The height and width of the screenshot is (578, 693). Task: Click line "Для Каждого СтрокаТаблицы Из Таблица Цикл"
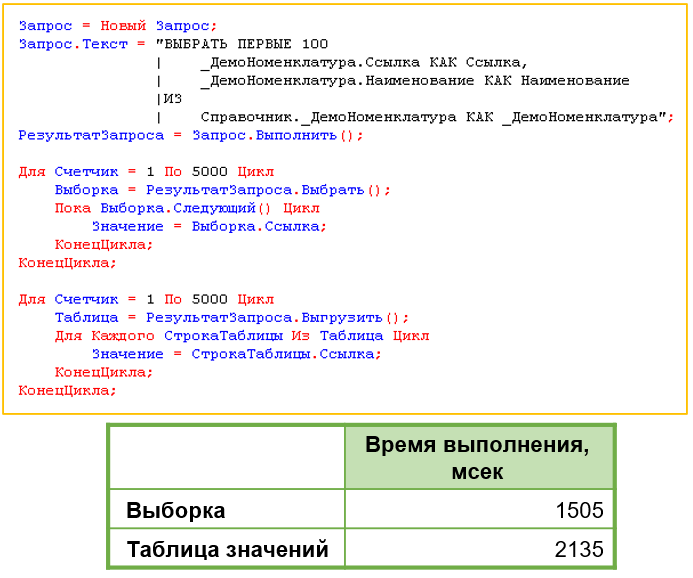tap(242, 335)
